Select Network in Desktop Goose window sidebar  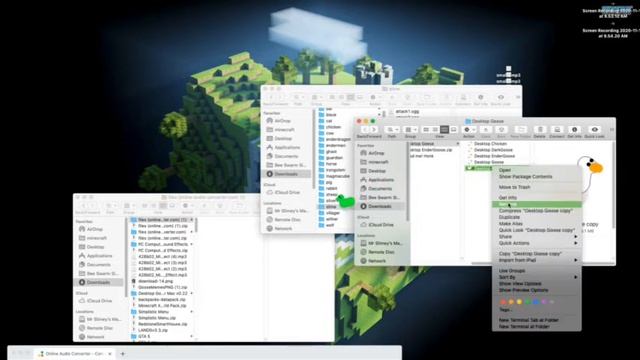[377, 261]
